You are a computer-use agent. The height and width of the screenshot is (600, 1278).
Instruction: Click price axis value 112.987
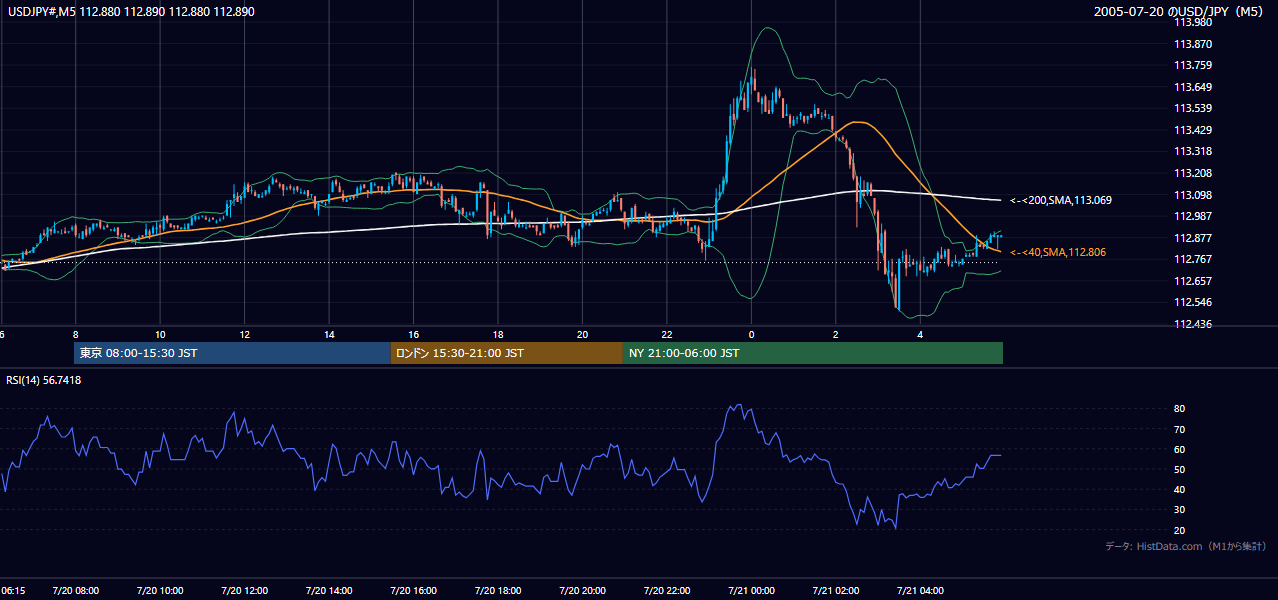(1193, 216)
